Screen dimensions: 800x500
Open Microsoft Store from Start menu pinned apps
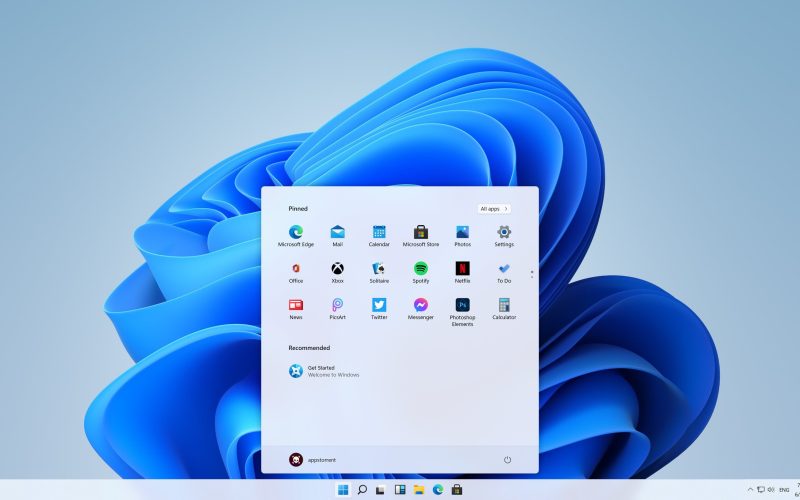tap(420, 236)
